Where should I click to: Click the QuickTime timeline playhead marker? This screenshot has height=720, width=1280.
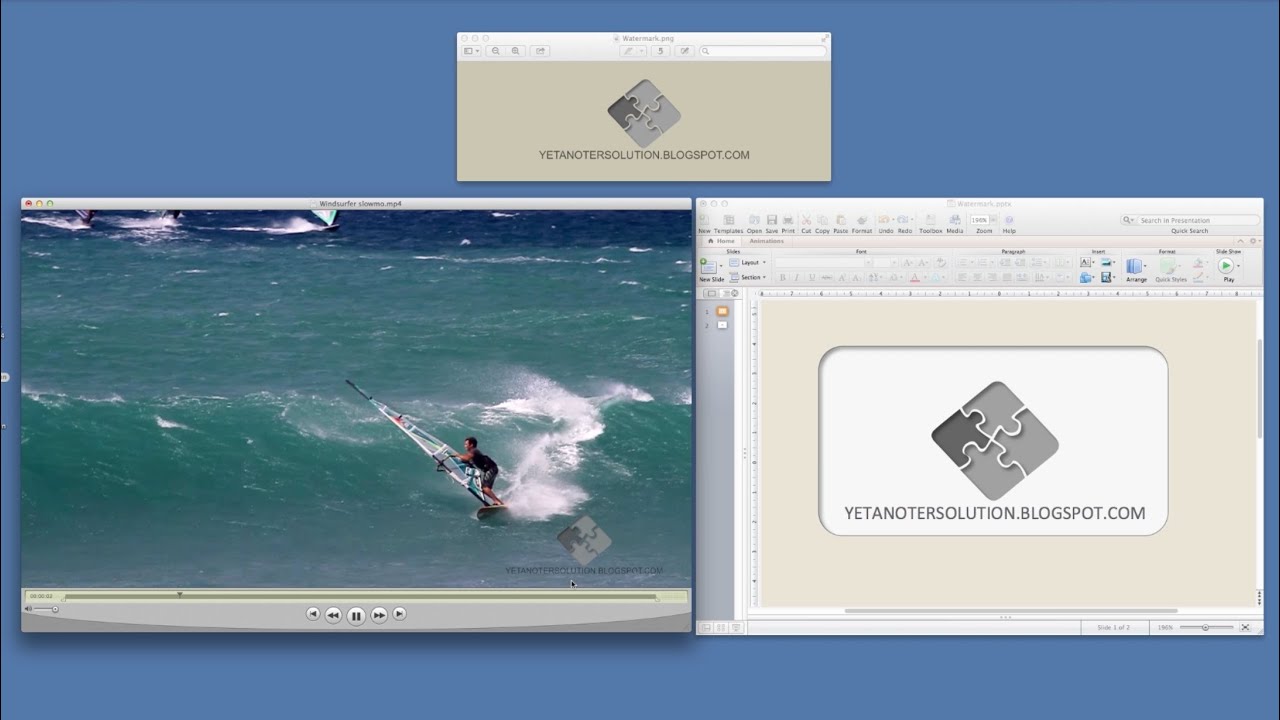180,594
